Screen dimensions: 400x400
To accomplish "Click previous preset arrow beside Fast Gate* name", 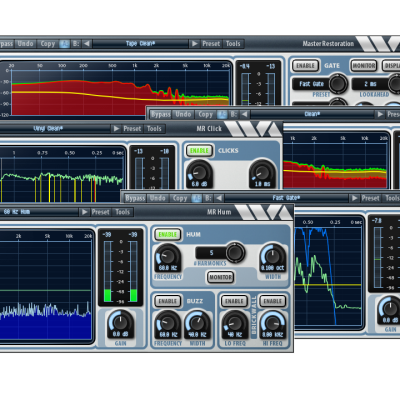I will coord(219,198).
